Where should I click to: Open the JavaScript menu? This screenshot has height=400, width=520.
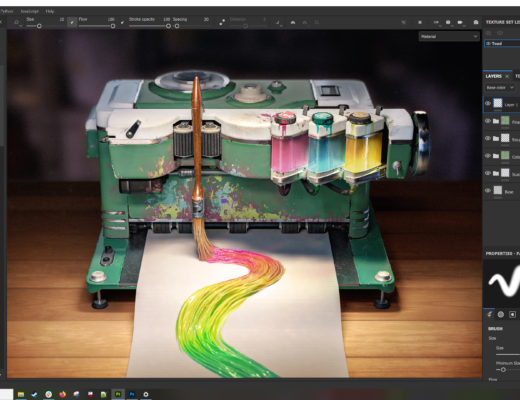(29, 11)
